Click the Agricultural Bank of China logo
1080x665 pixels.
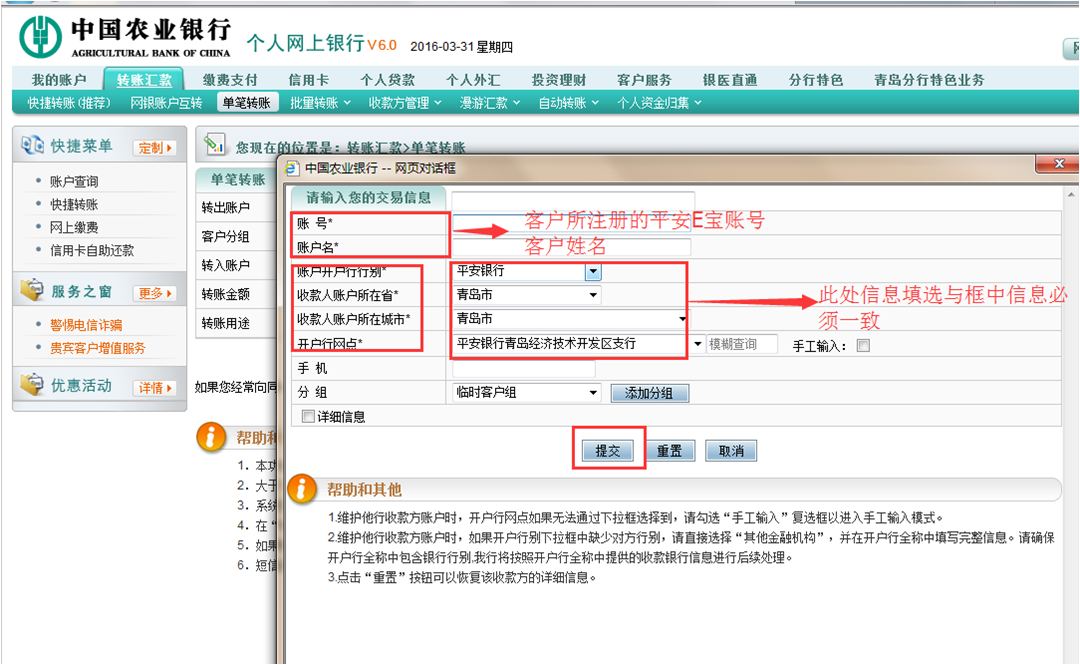40,35
